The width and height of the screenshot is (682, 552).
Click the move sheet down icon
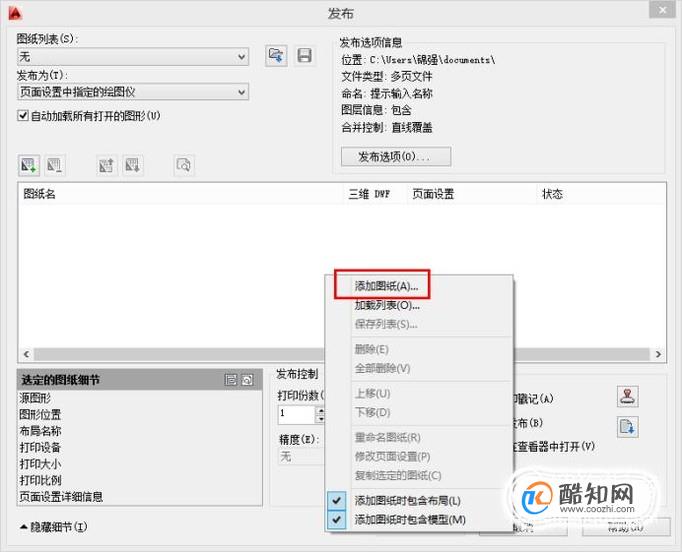click(x=133, y=165)
